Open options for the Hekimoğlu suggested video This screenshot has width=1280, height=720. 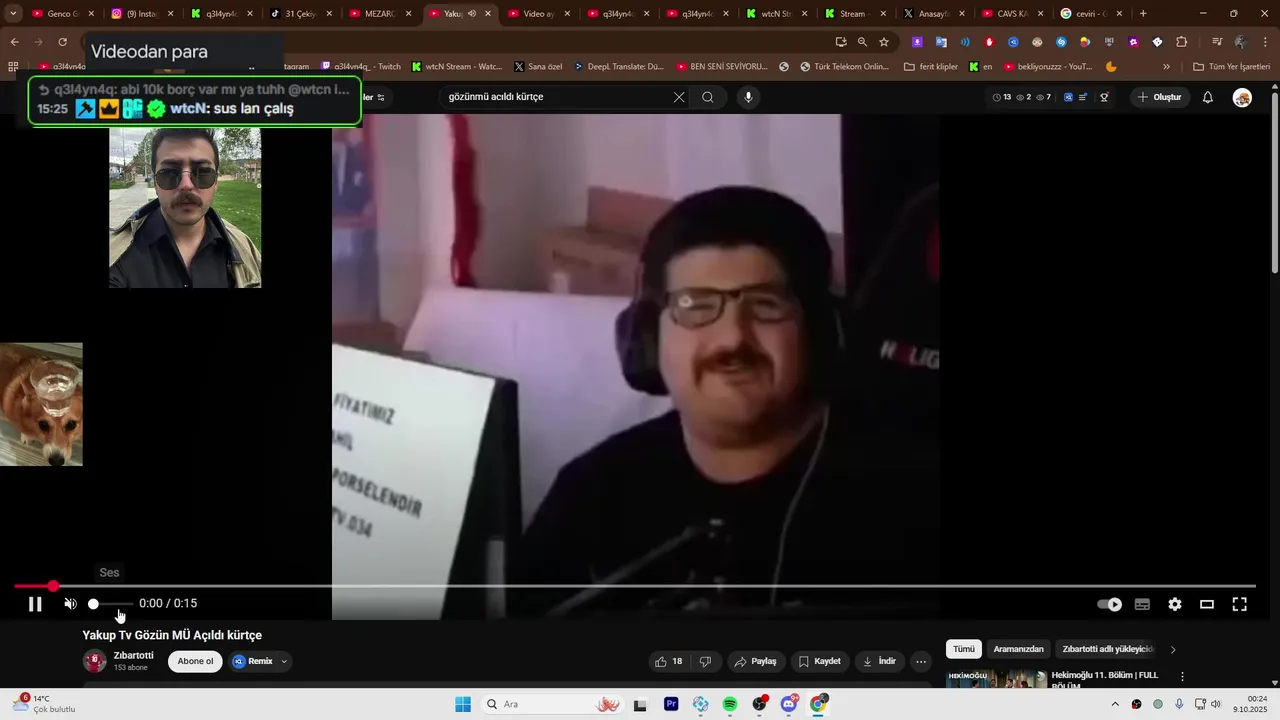[1182, 677]
